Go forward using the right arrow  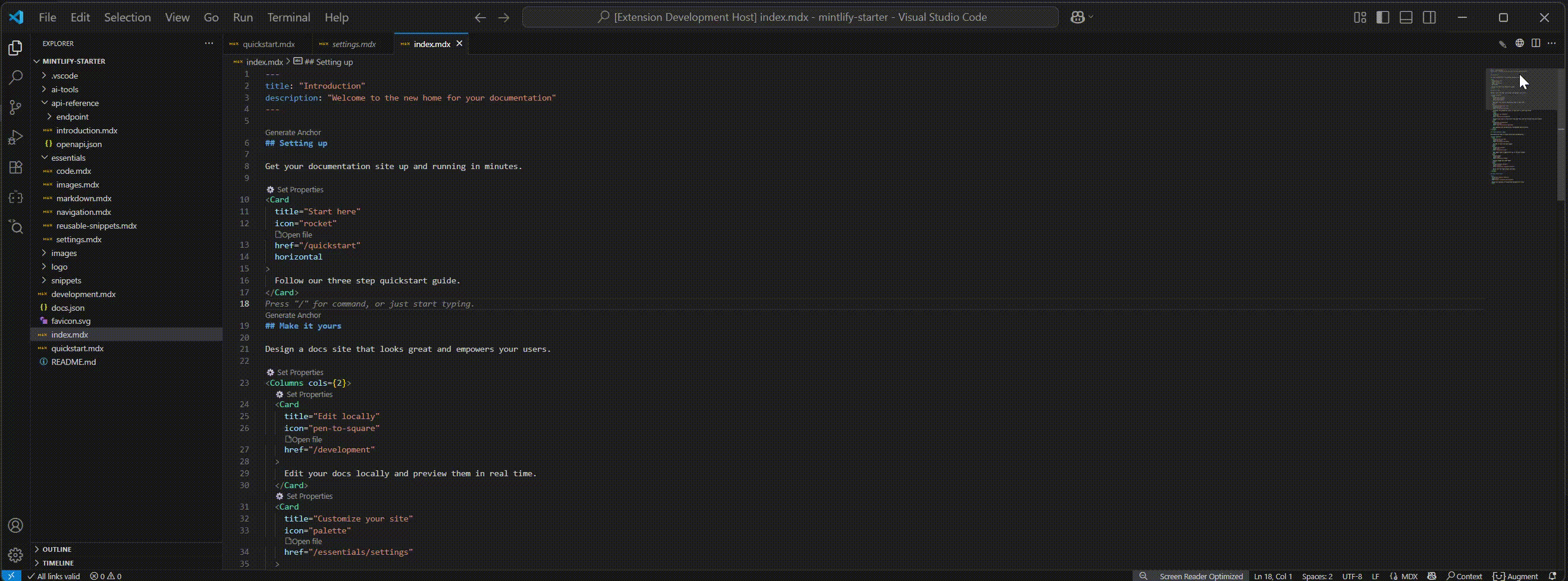[503, 18]
